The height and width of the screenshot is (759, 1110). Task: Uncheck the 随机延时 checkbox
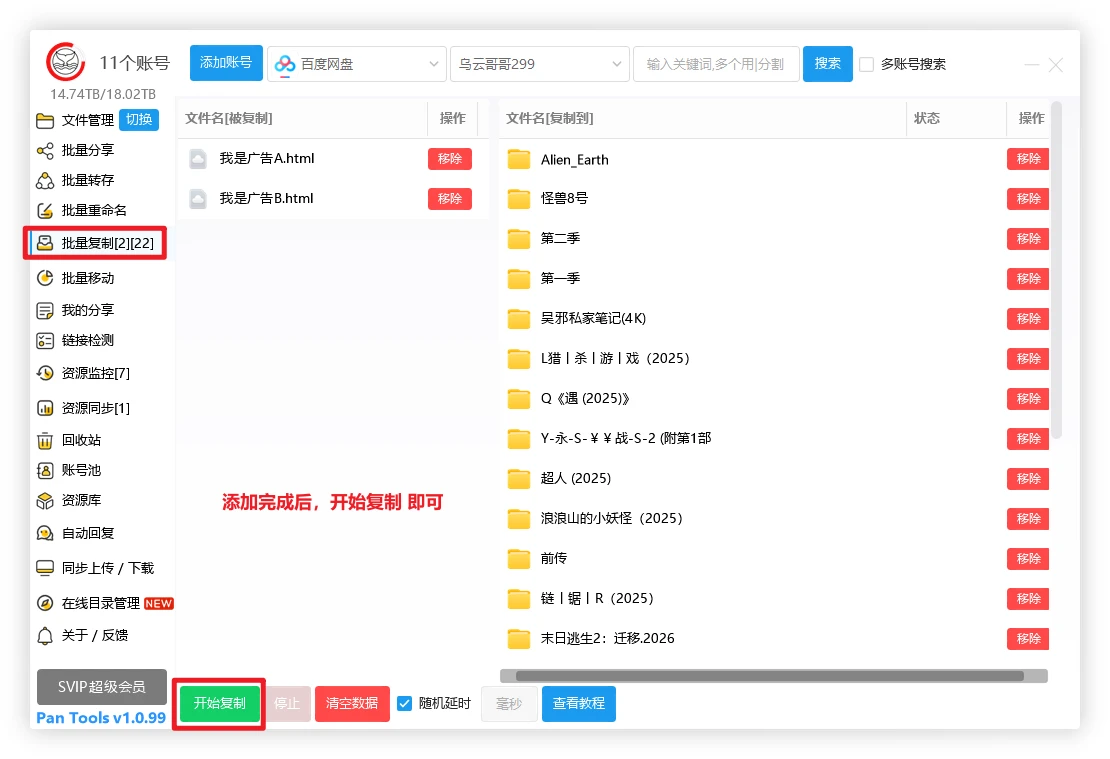point(405,703)
